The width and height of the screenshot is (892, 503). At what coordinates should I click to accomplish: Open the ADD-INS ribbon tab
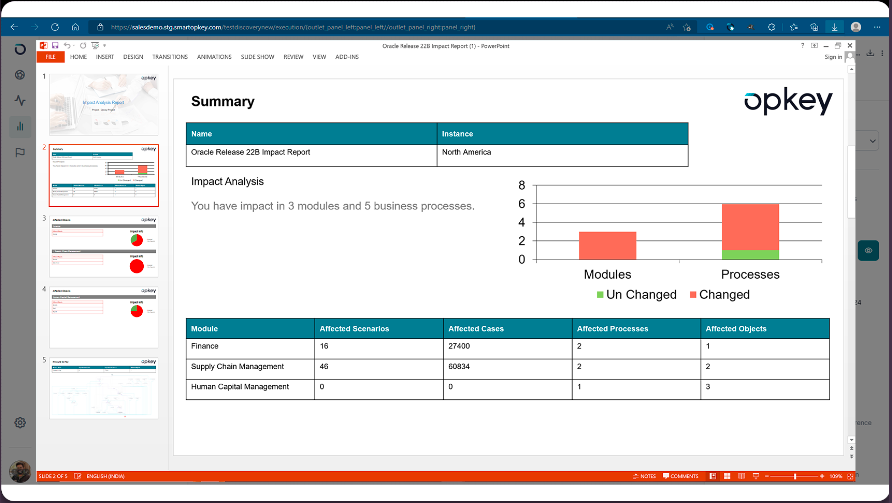point(347,57)
